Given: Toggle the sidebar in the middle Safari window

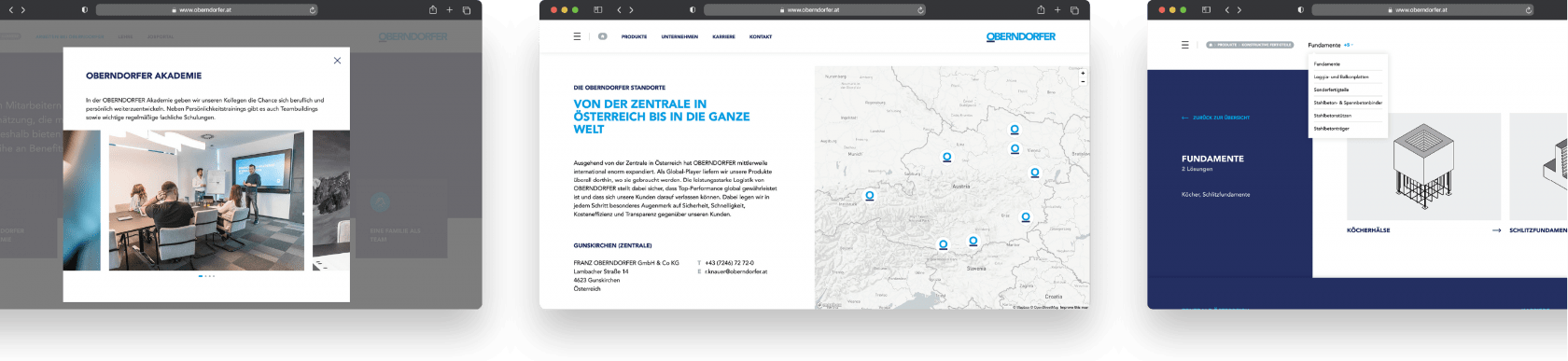Looking at the screenshot, I should coord(598,10).
